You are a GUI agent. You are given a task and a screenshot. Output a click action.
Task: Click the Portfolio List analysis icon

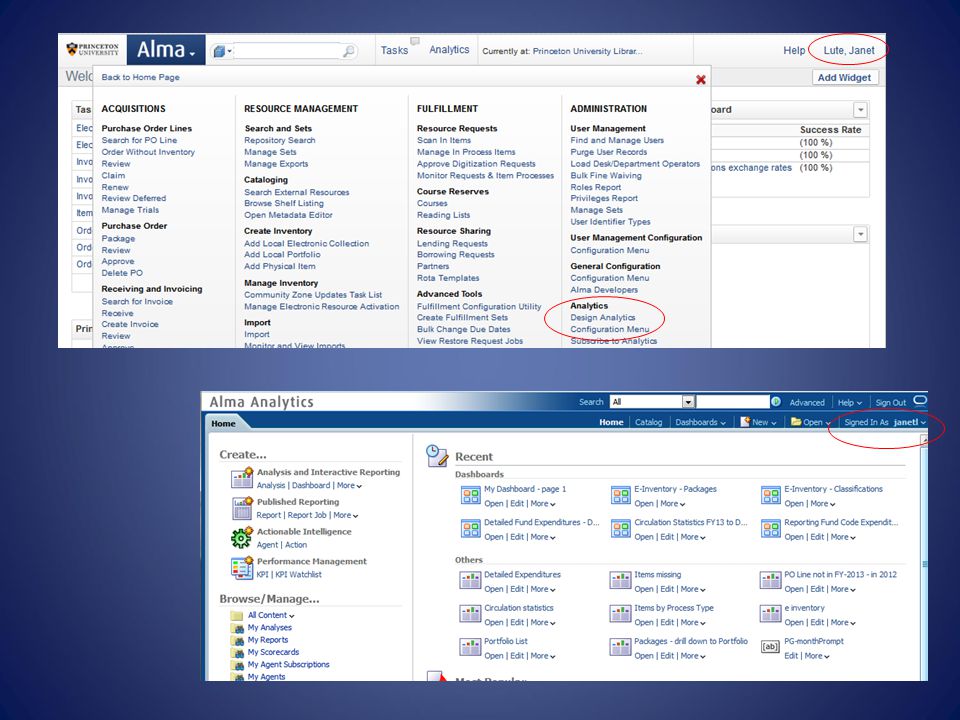470,647
